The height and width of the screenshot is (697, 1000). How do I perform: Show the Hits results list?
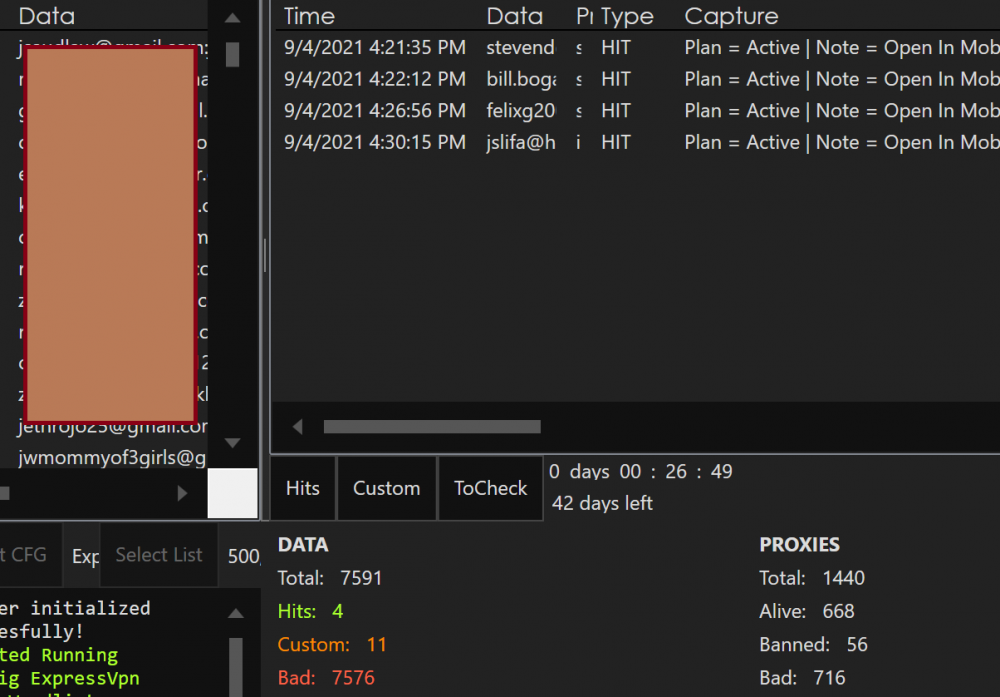click(303, 488)
